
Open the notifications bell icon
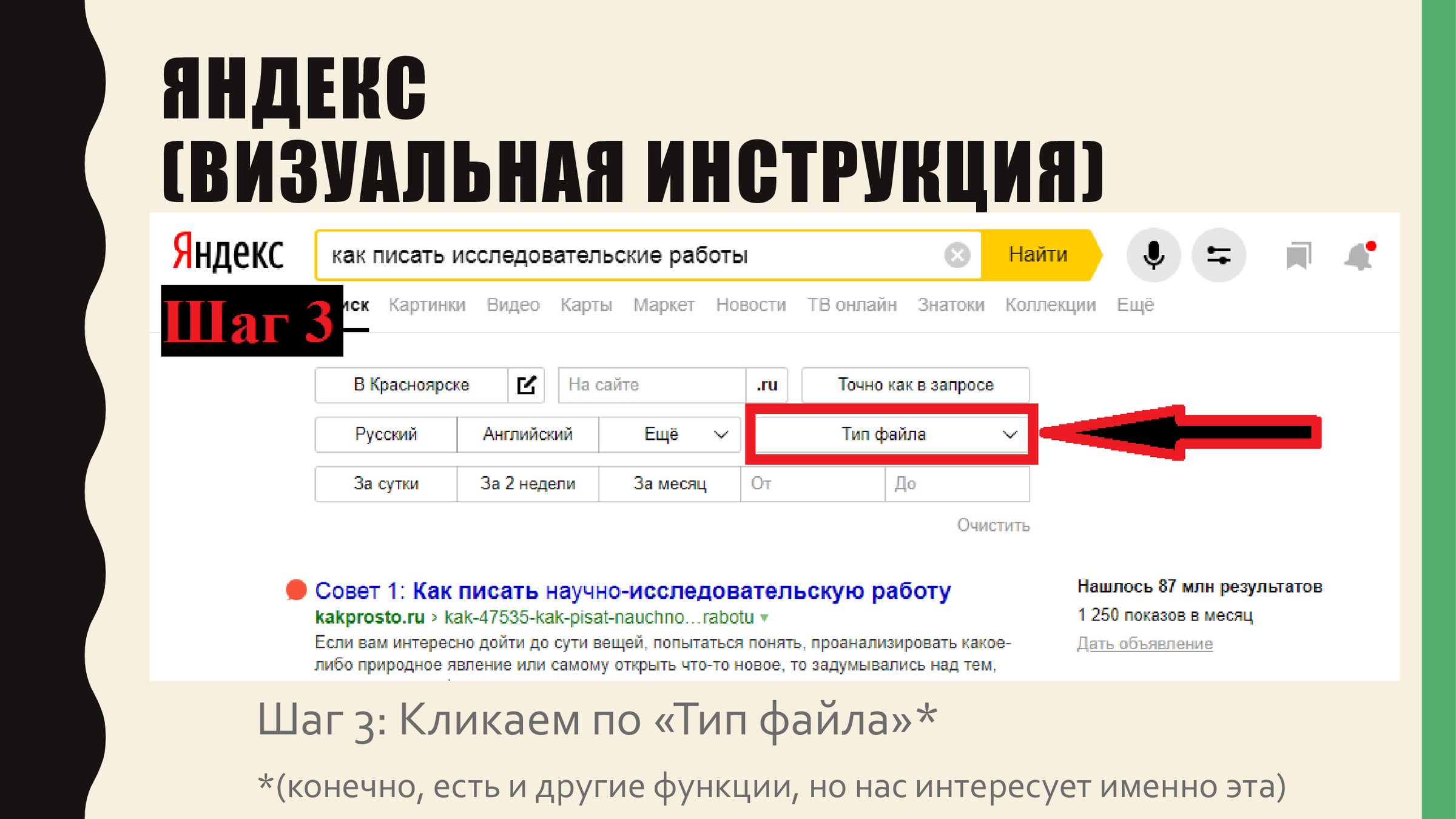[x=1359, y=257]
